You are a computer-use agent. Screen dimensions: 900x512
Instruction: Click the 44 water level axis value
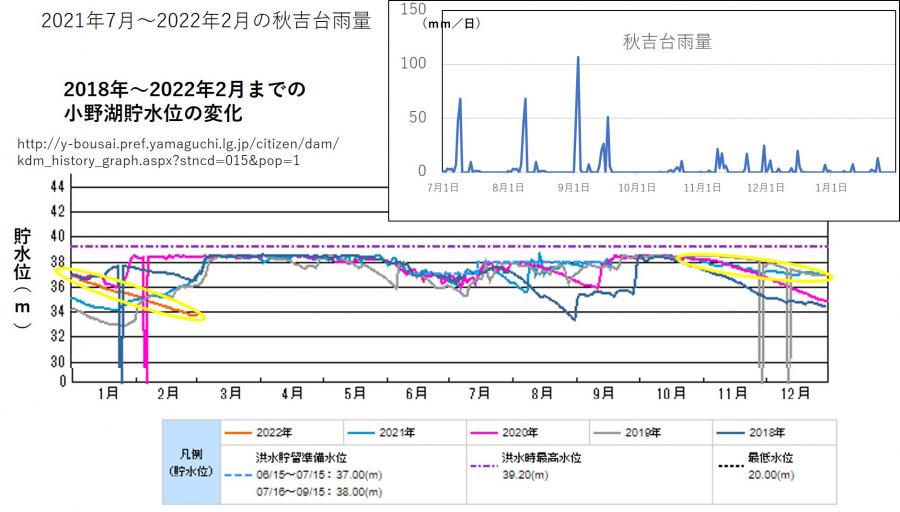click(58, 187)
